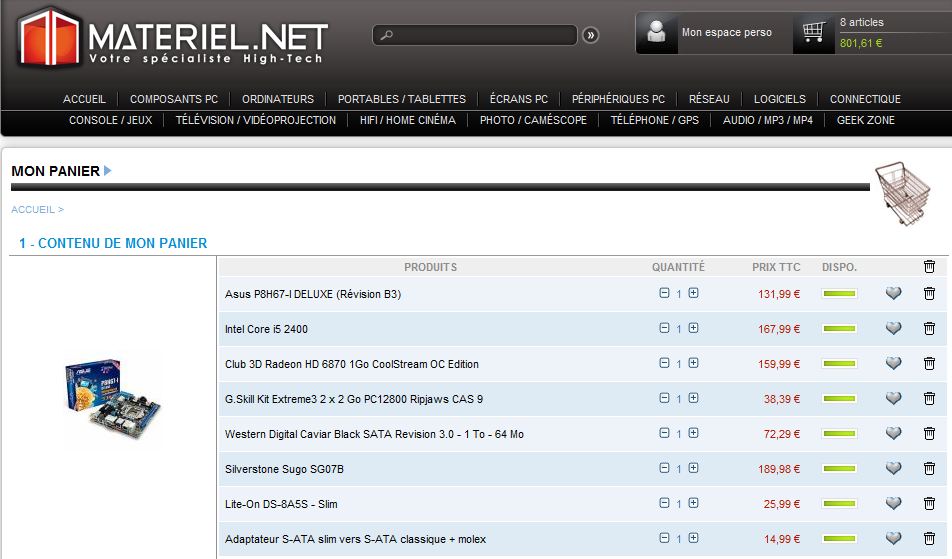
Task: Click availability bar for Silverstone Sugo SG07B
Action: click(839, 469)
